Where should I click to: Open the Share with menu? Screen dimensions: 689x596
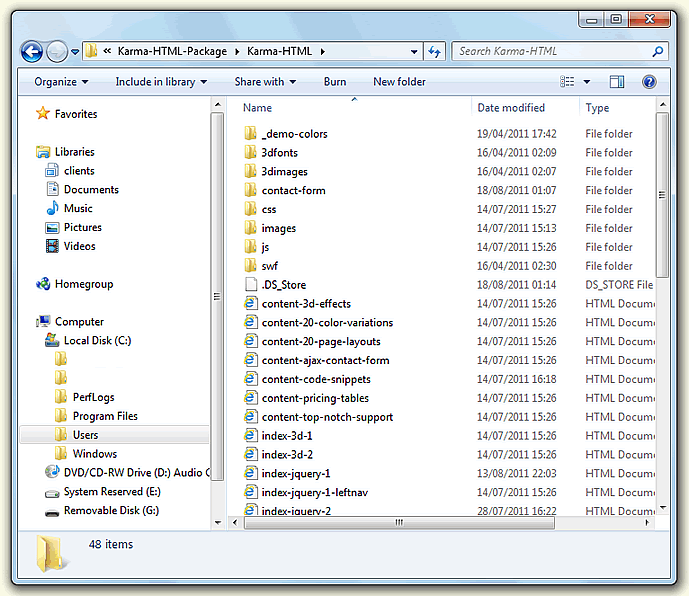click(x=265, y=82)
